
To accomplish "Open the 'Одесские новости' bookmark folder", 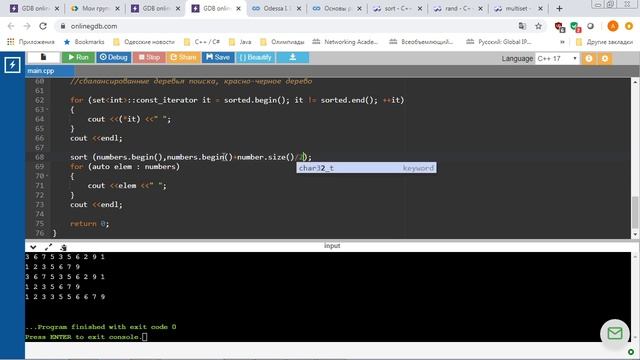I will (144, 42).
